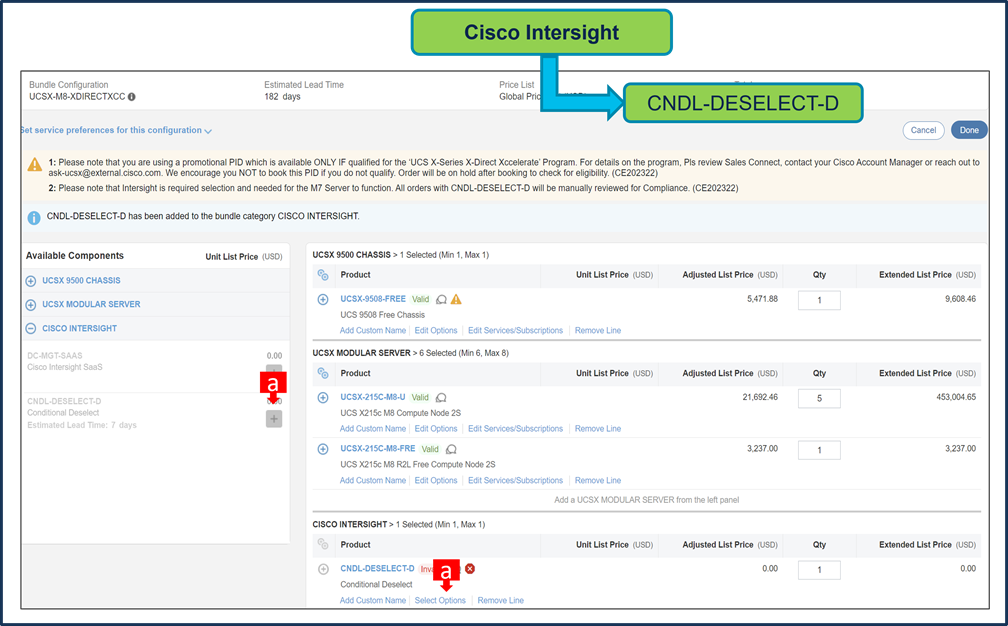Image resolution: width=1008 pixels, height=626 pixels.
Task: Click the yellow warning triangle in the notice banner
Action: (x=35, y=165)
